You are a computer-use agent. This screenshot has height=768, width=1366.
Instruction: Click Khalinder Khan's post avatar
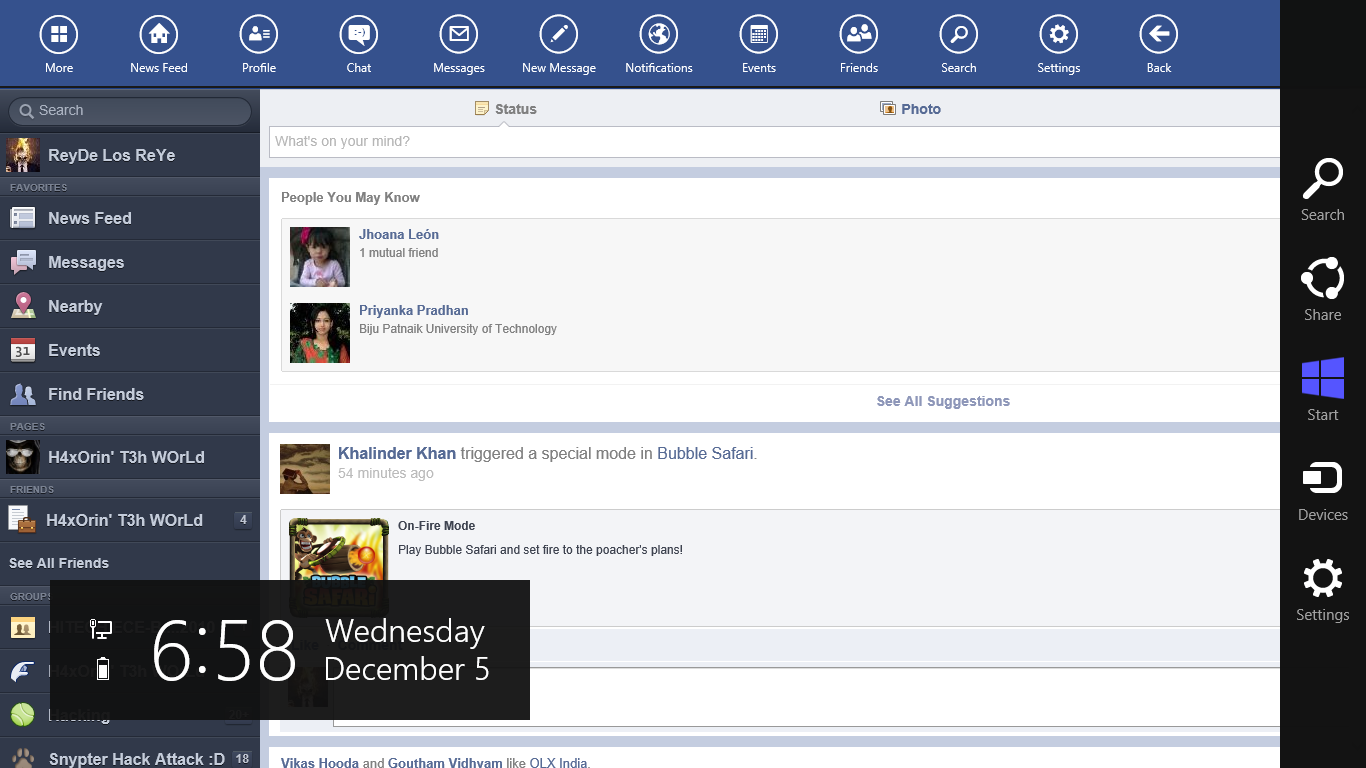tap(304, 469)
